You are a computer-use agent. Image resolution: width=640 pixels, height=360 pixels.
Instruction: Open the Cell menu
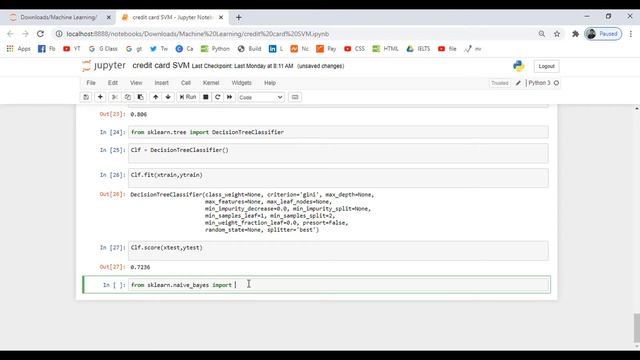coord(186,83)
